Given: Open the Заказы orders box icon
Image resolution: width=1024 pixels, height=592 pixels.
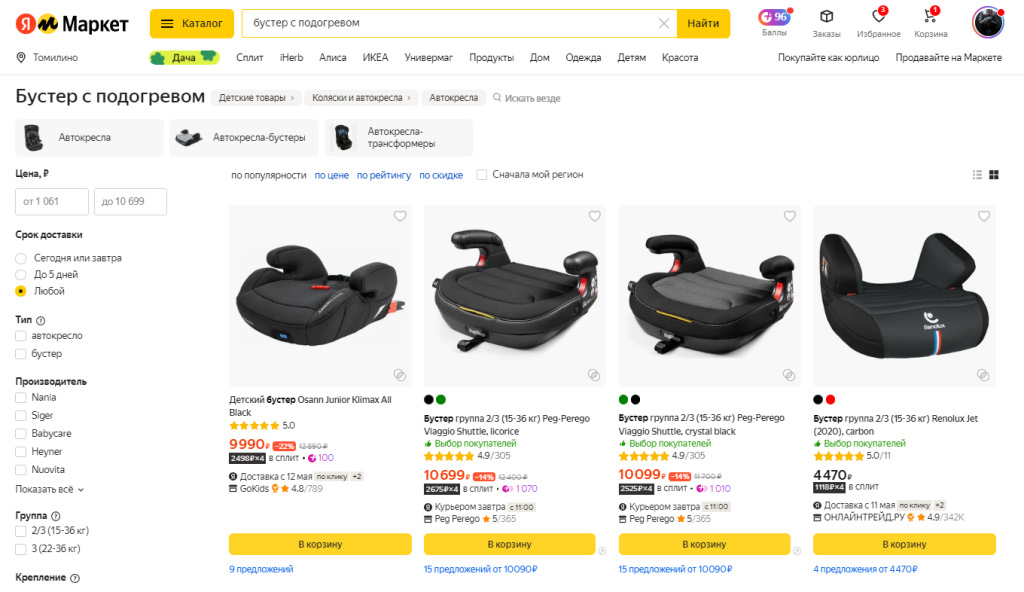Looking at the screenshot, I should (826, 18).
